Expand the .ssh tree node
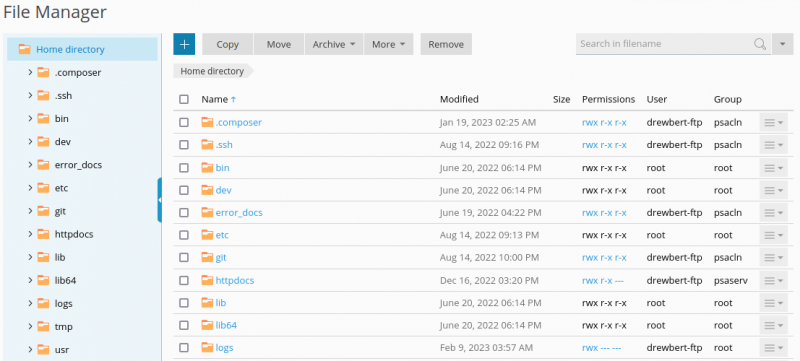This screenshot has height=361, width=800. point(31,95)
